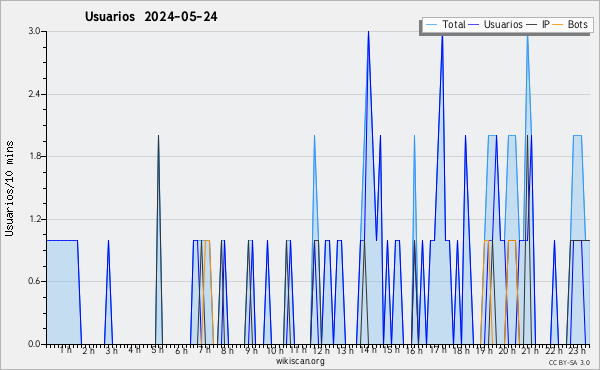Viewport: 600px width, 370px height.
Task: Click the orange Bots legend line
Action: (558, 24)
